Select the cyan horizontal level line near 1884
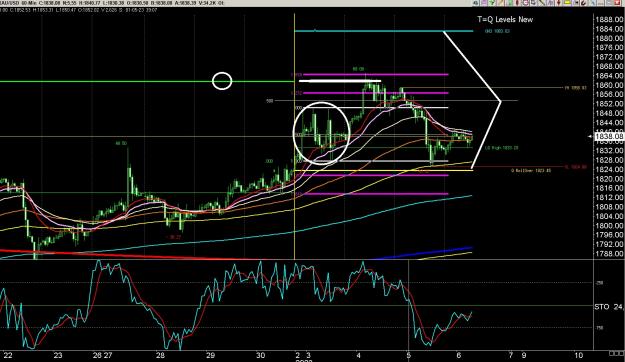The height and width of the screenshot is (362, 625). (383, 31)
